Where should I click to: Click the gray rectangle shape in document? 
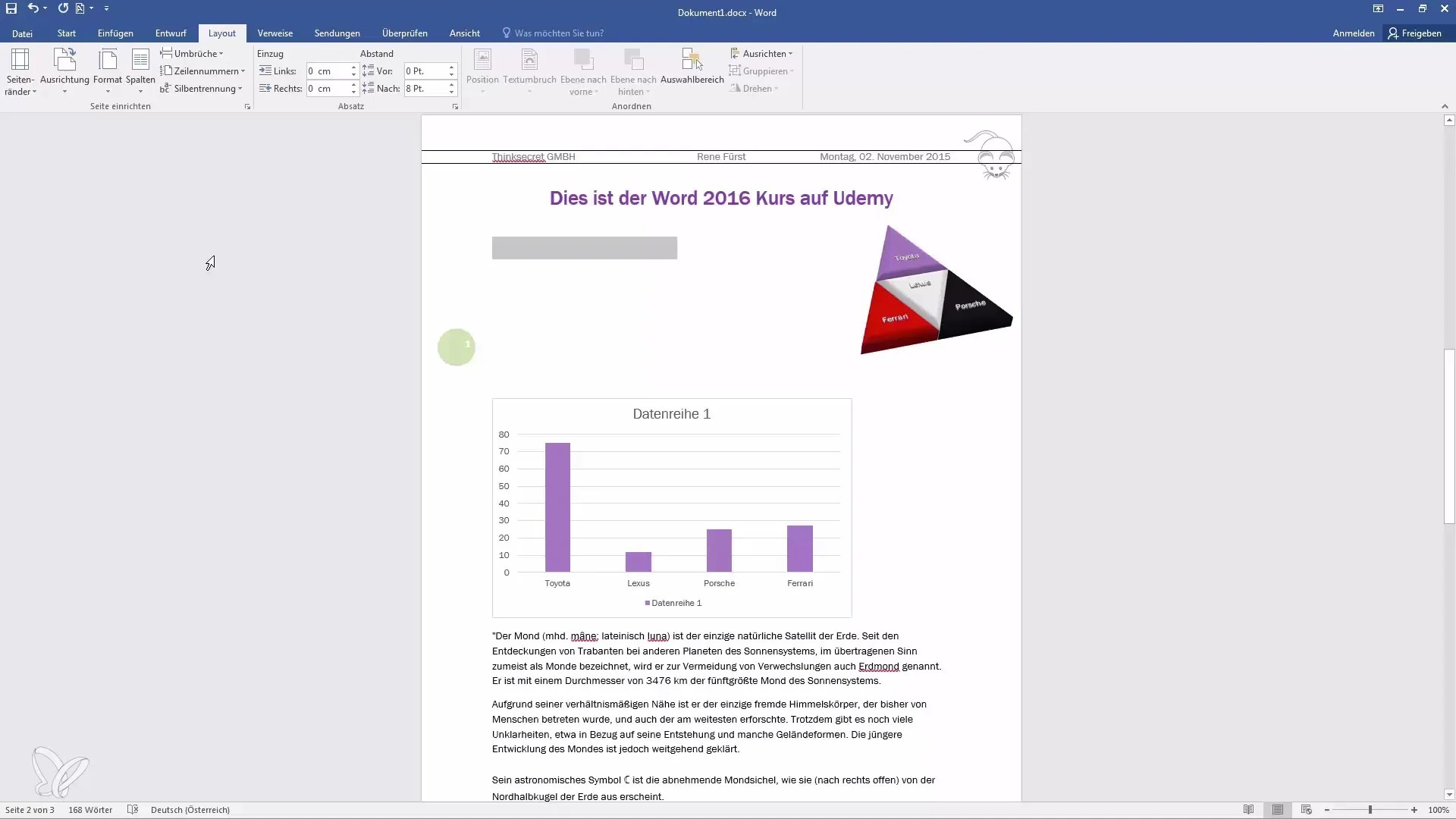(x=585, y=248)
